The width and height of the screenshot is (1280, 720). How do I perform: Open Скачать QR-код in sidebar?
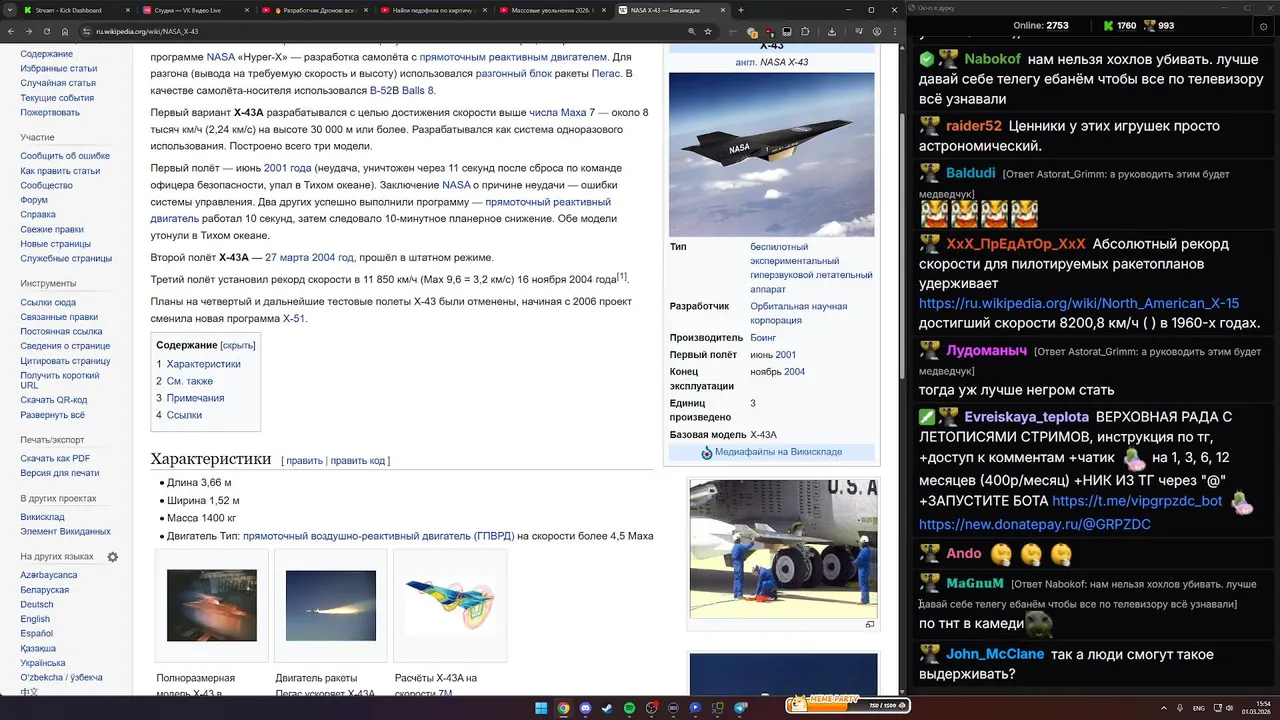tap(53, 400)
